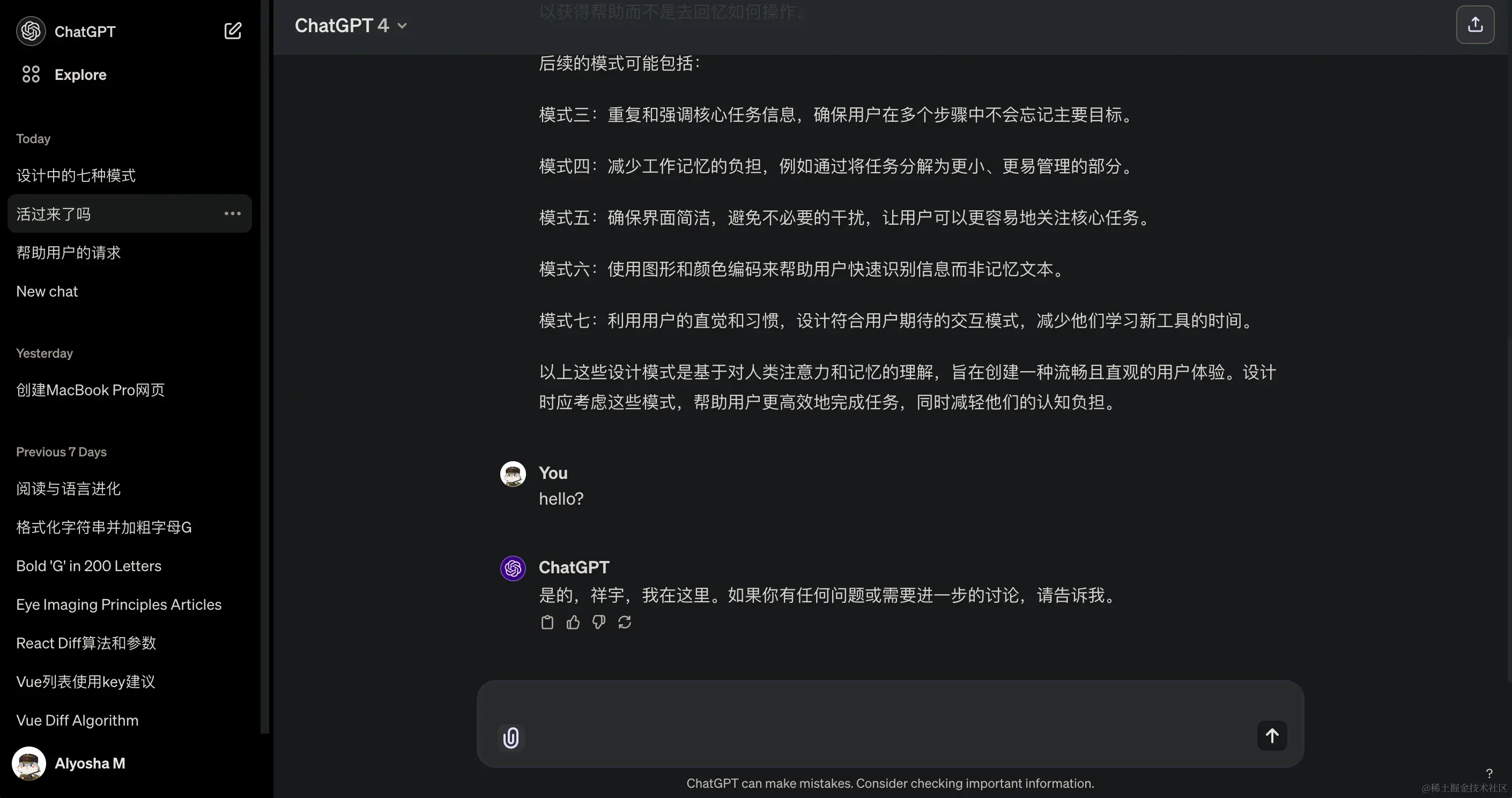
Task: Open the Vue Diff Algorithm conversation
Action: pyautogui.click(x=78, y=720)
